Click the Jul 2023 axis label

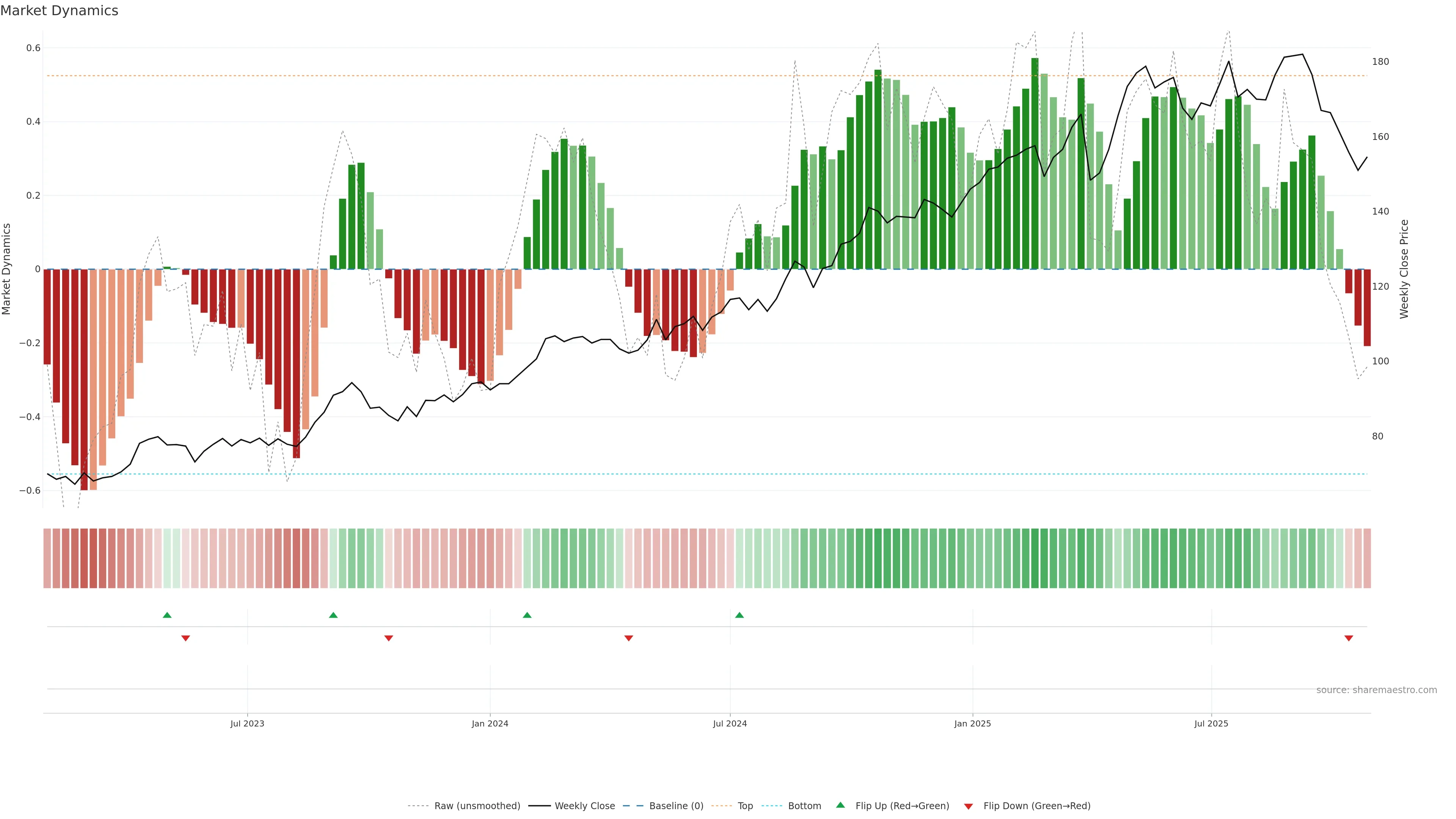(x=247, y=723)
